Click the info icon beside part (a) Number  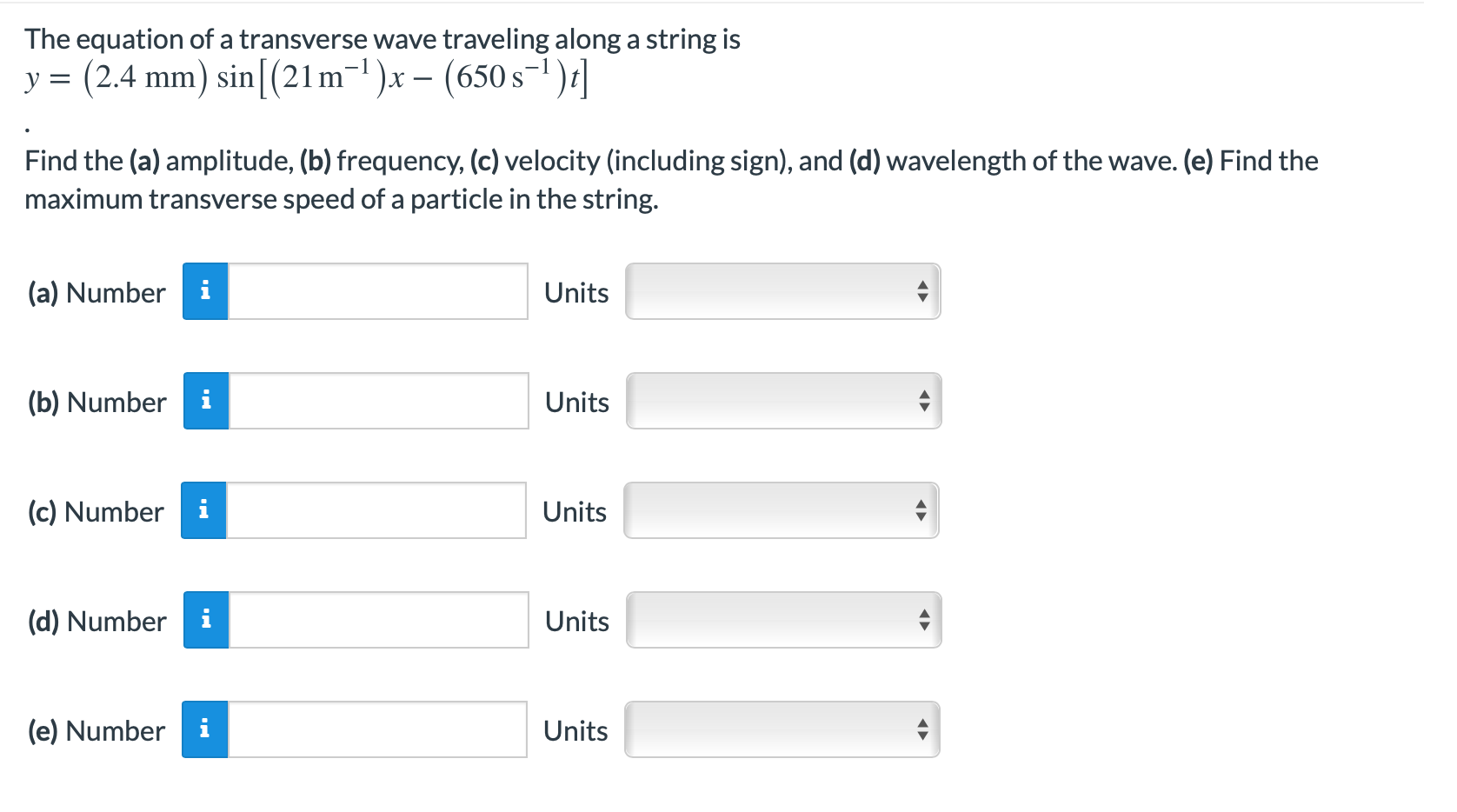[x=206, y=292]
